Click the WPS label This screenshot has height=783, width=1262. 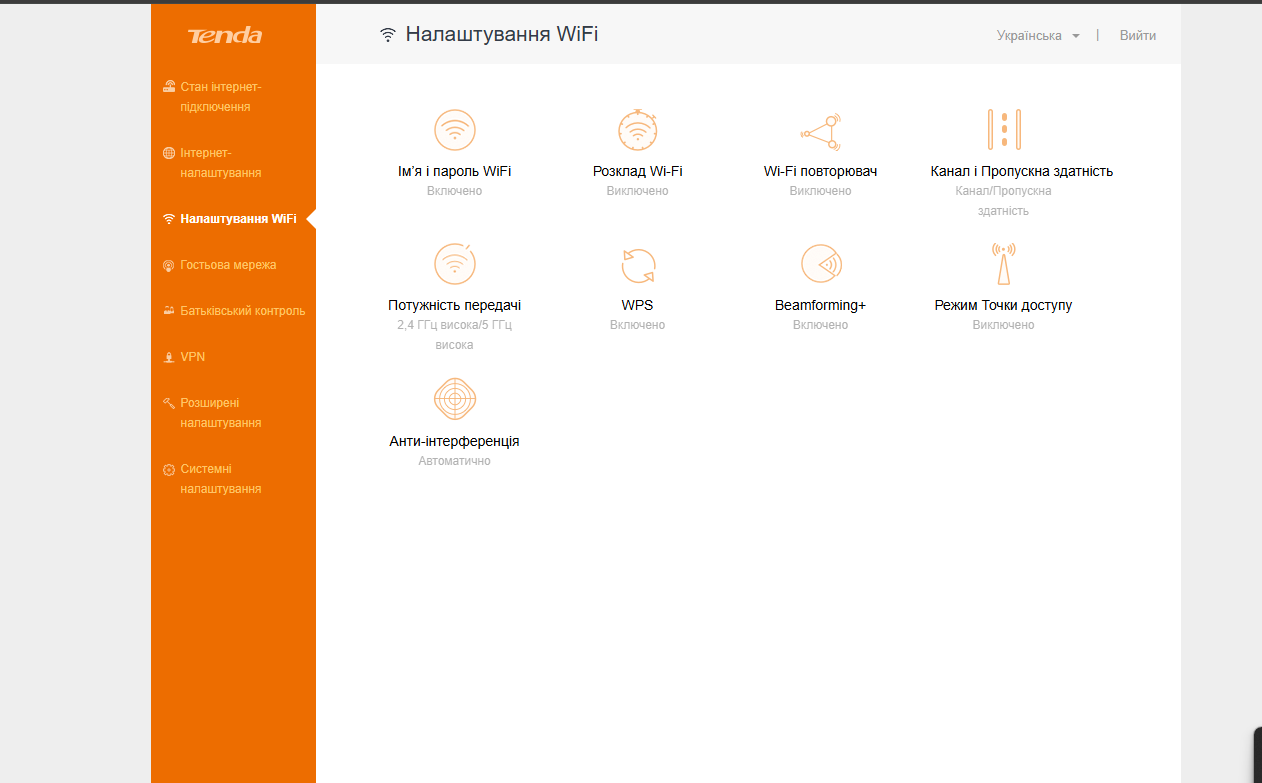tap(638, 305)
